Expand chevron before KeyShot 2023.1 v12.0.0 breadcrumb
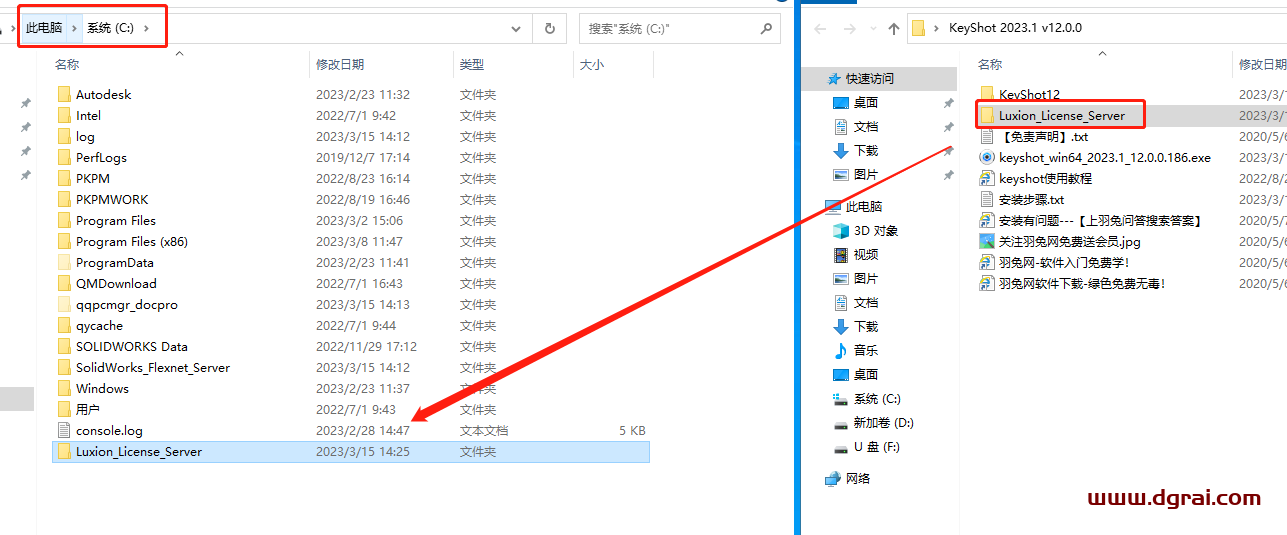Screen dimensions: 1287x535 (937, 28)
